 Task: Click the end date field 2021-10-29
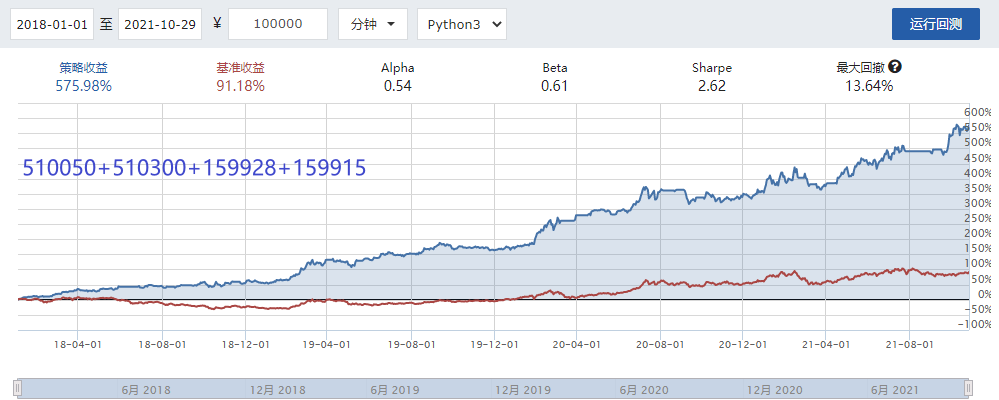[x=160, y=24]
